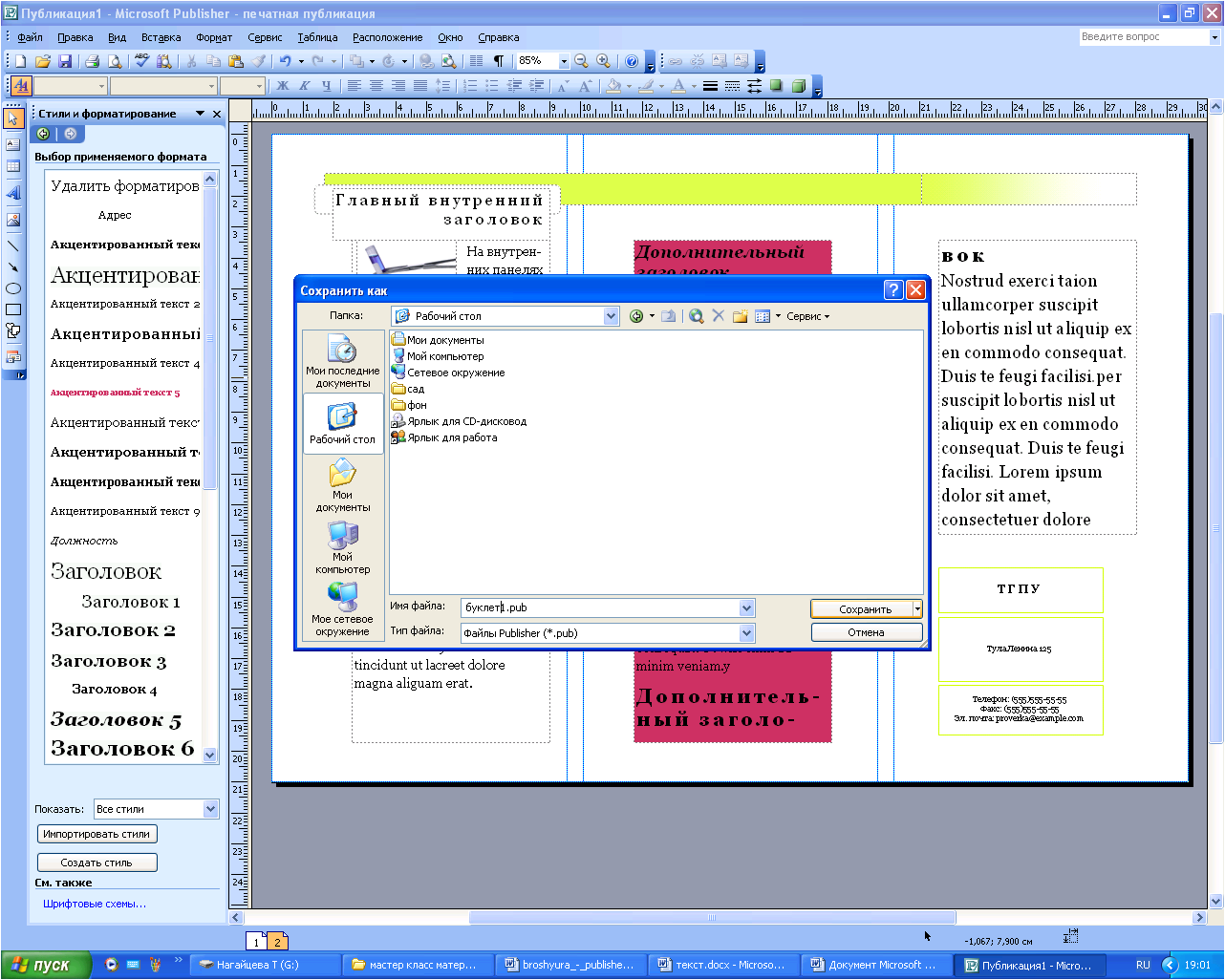The height and width of the screenshot is (980, 1225).
Task: Create a new folder in save dialog
Action: point(740,316)
